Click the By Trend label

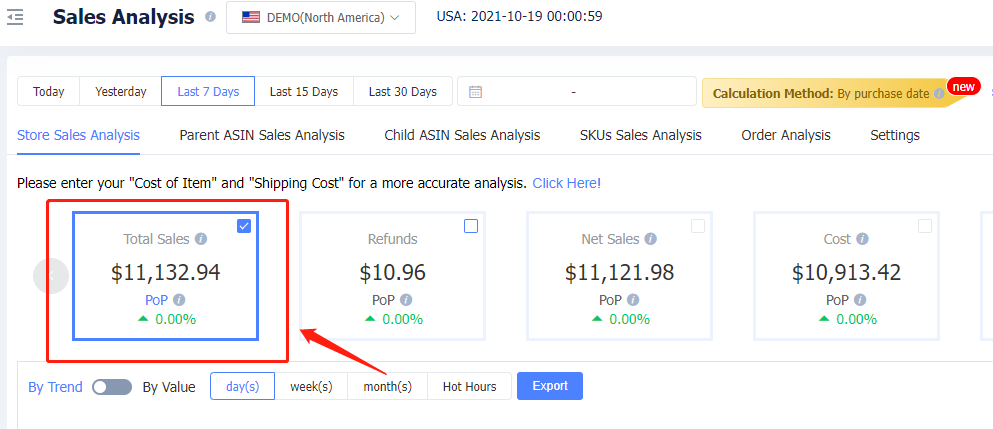pos(55,387)
